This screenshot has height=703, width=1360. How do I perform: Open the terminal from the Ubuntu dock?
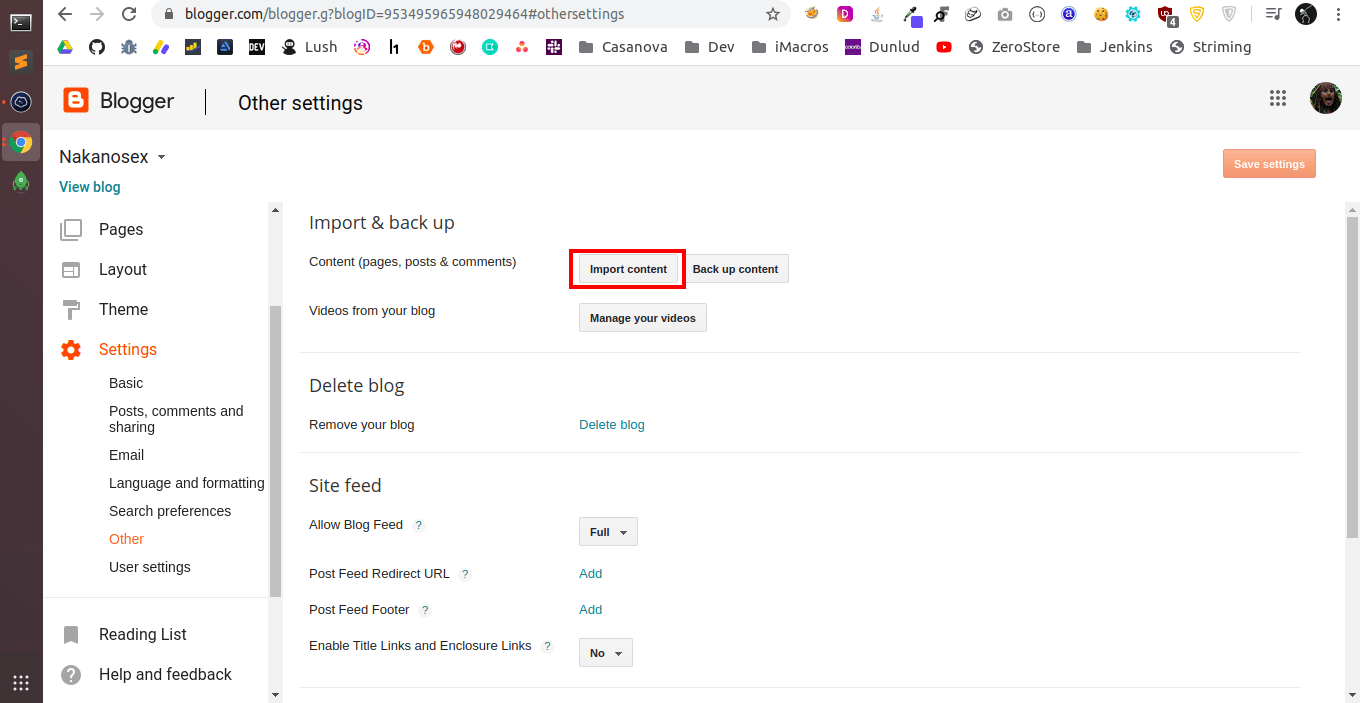tap(21, 22)
